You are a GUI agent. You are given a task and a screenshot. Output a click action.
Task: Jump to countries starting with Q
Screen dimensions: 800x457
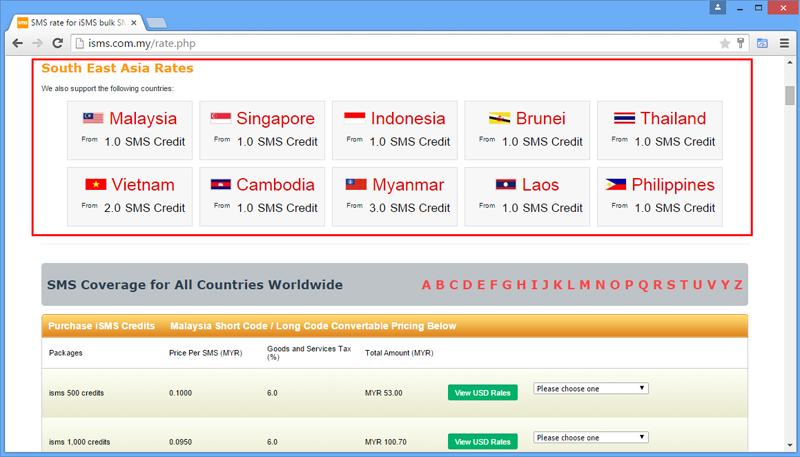[x=643, y=285]
